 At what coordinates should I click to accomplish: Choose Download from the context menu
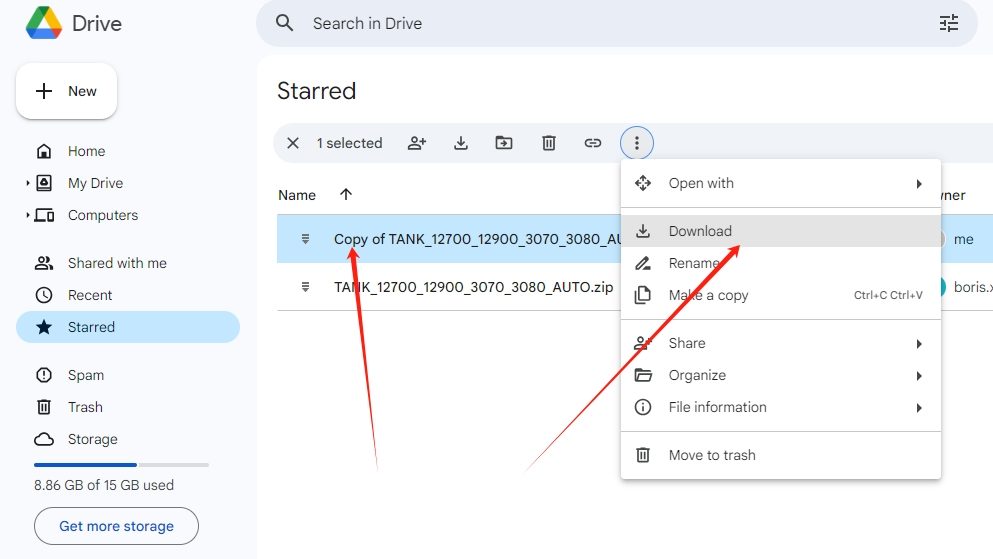pyautogui.click(x=700, y=231)
